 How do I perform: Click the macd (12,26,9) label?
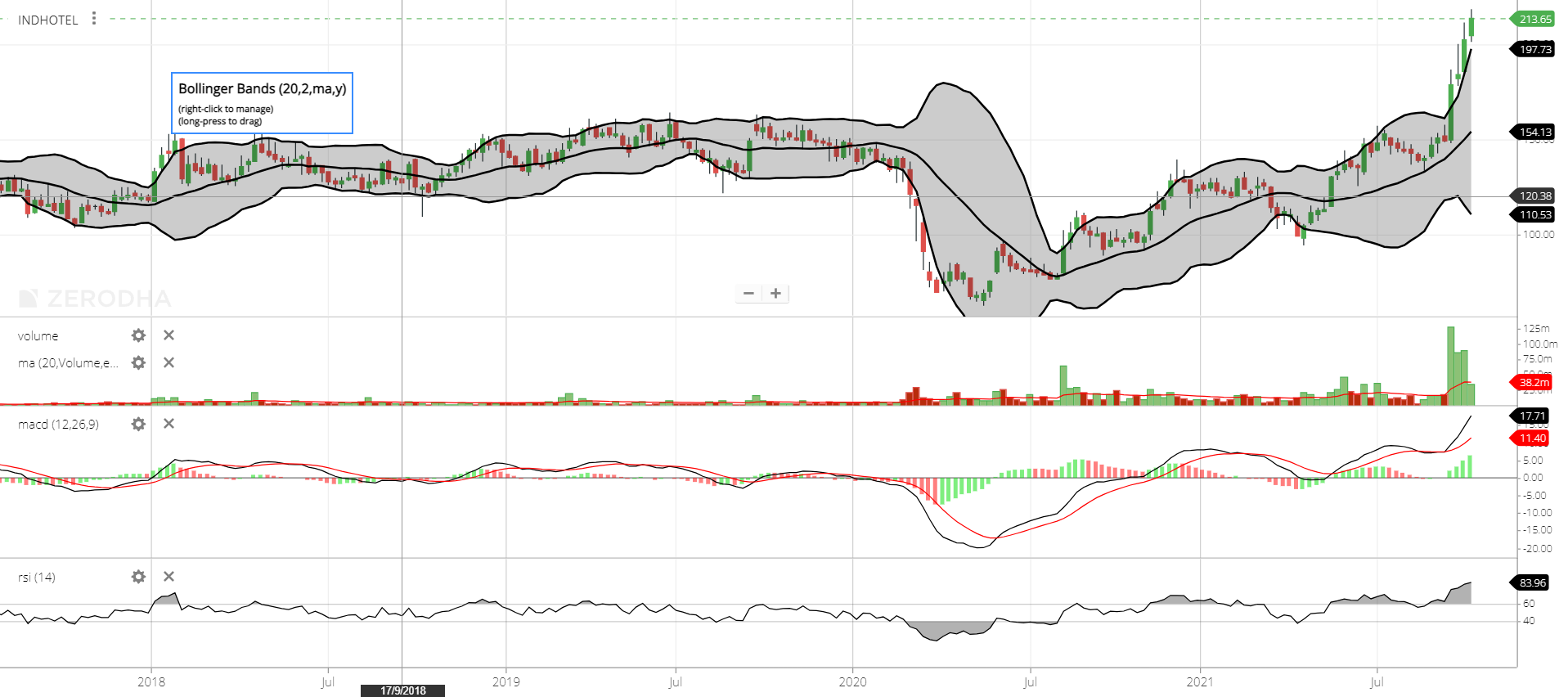coord(58,425)
